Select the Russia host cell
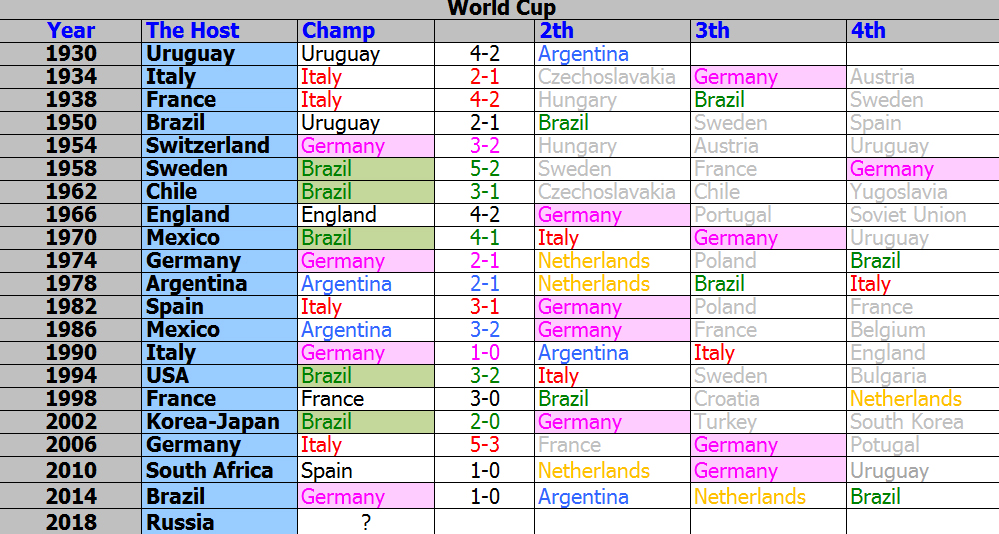999x534 pixels. [x=219, y=522]
